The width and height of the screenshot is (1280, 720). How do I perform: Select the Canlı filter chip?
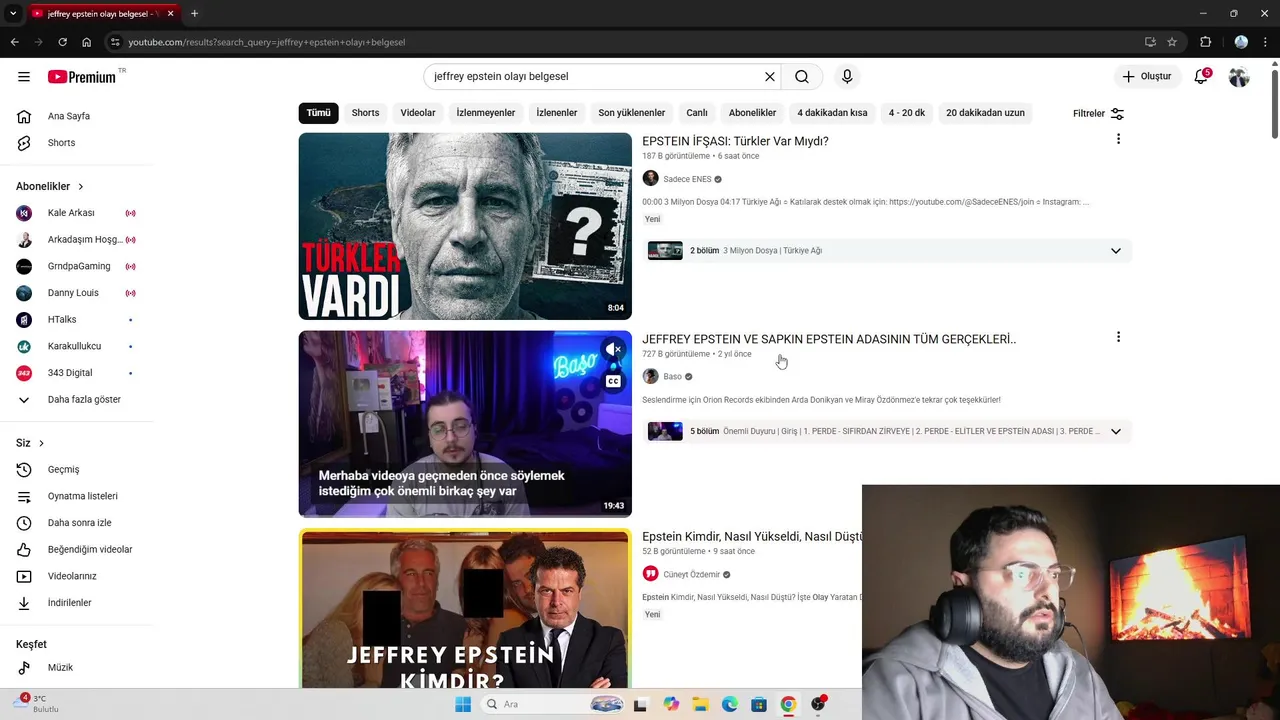697,113
